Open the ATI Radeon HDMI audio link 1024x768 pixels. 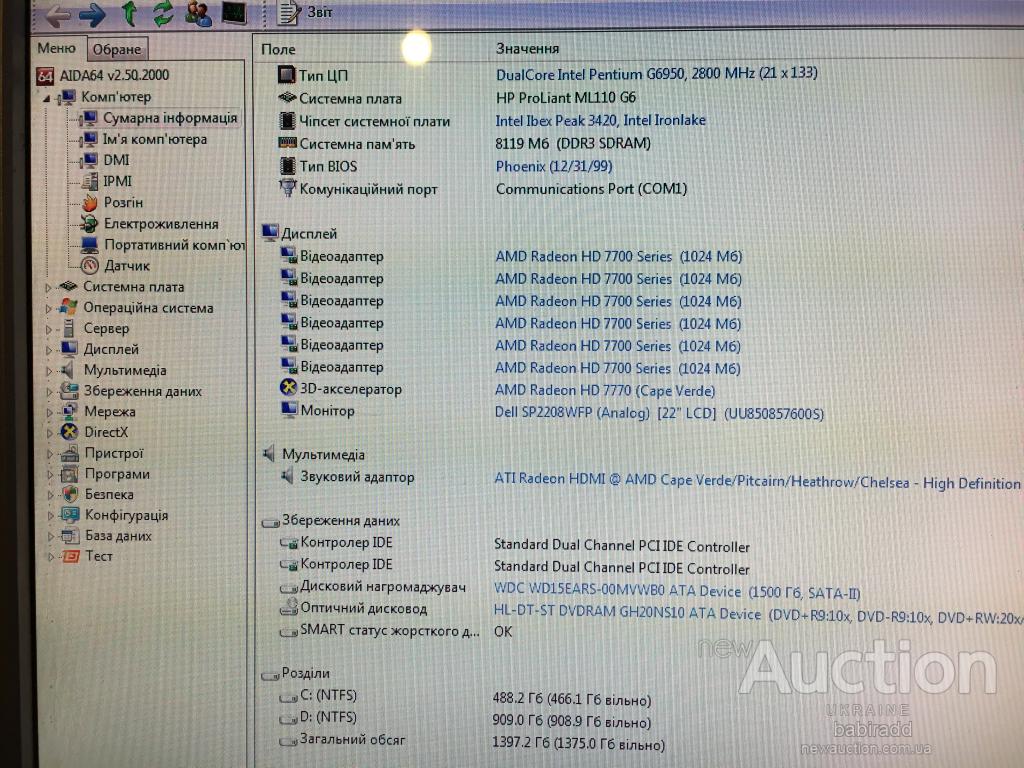pyautogui.click(x=757, y=481)
